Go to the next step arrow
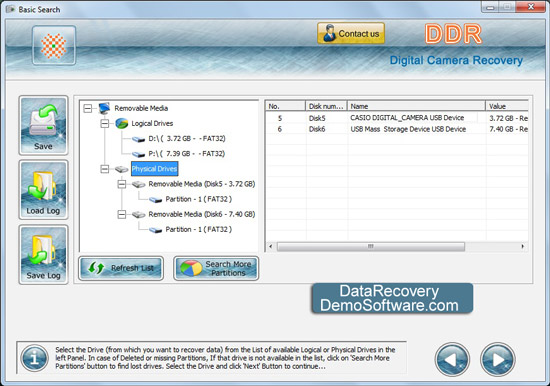This screenshot has height=386, width=550. click(x=497, y=359)
